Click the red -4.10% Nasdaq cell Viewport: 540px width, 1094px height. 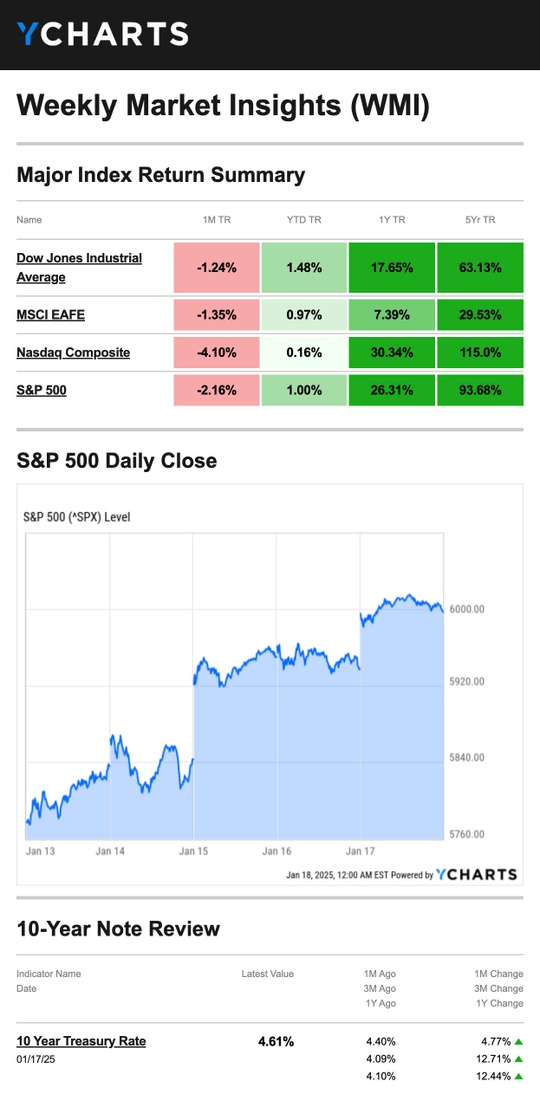(216, 352)
